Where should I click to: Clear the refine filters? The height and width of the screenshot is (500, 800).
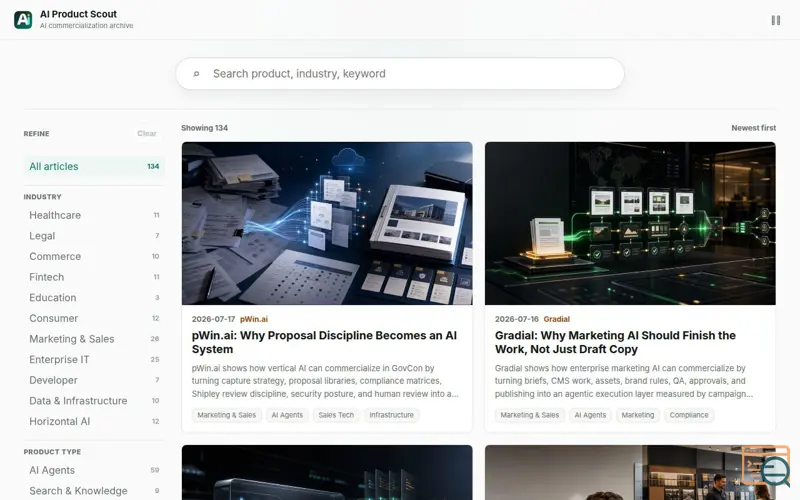[x=146, y=134]
